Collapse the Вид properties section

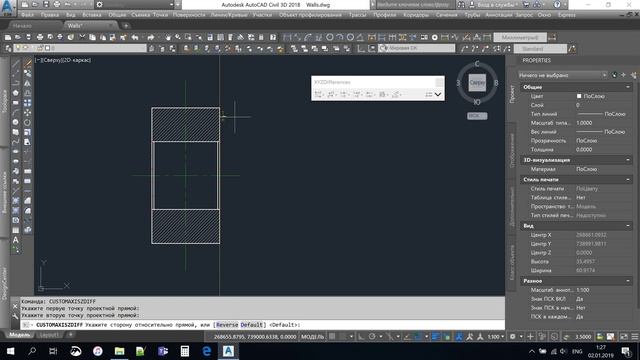point(628,226)
